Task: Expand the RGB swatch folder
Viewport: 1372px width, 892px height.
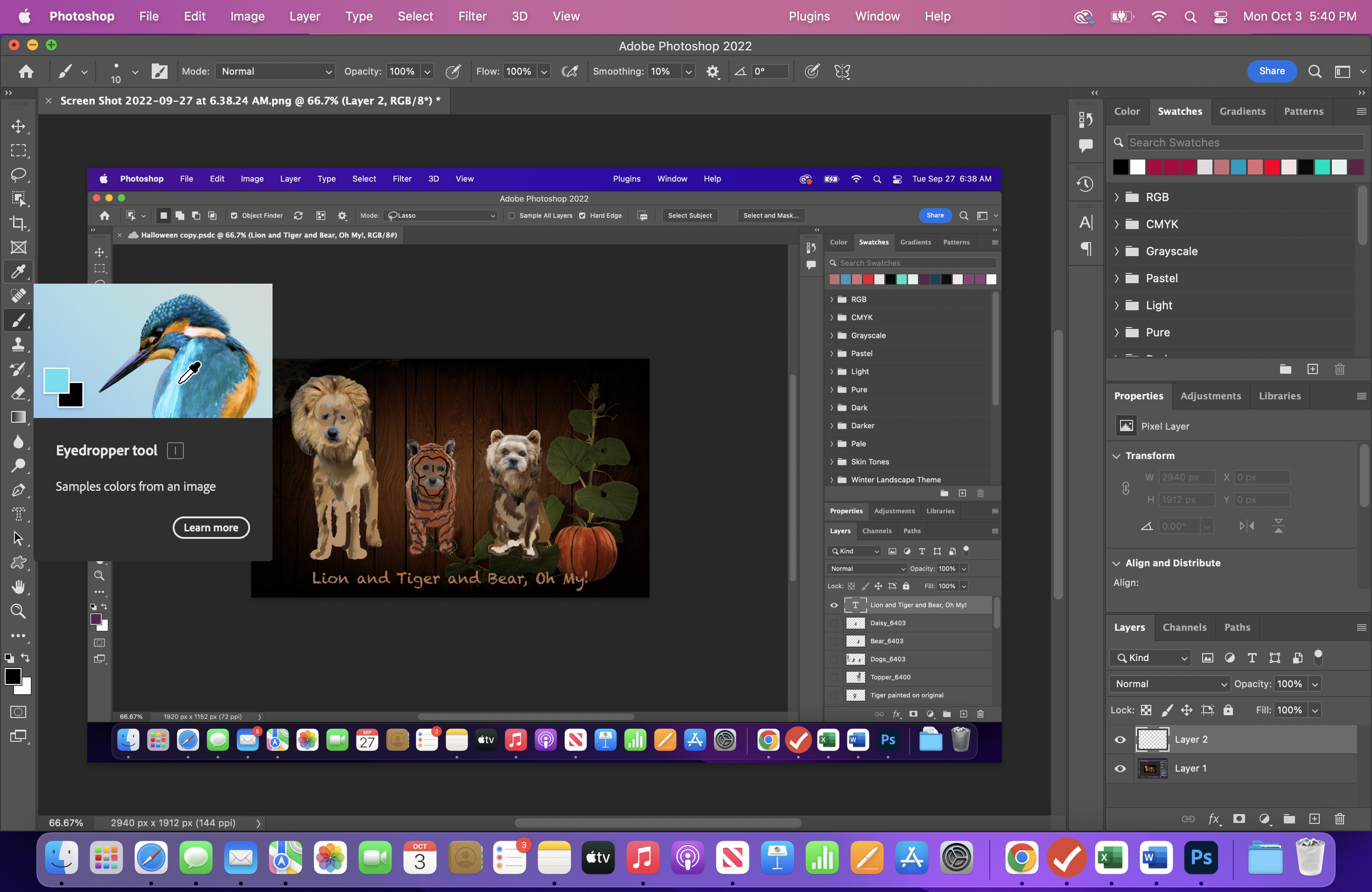Action: 1117,196
